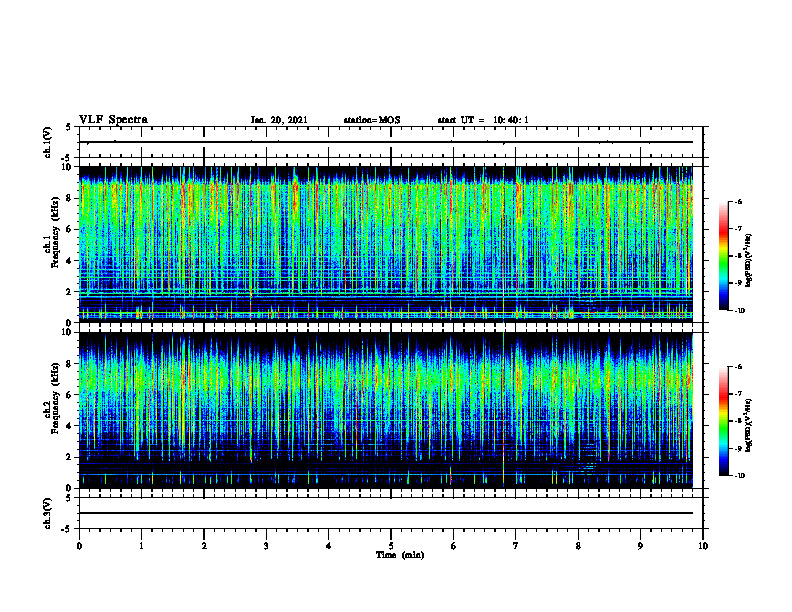Click time axis tick label "7"
792x612 pixels.
[516, 546]
